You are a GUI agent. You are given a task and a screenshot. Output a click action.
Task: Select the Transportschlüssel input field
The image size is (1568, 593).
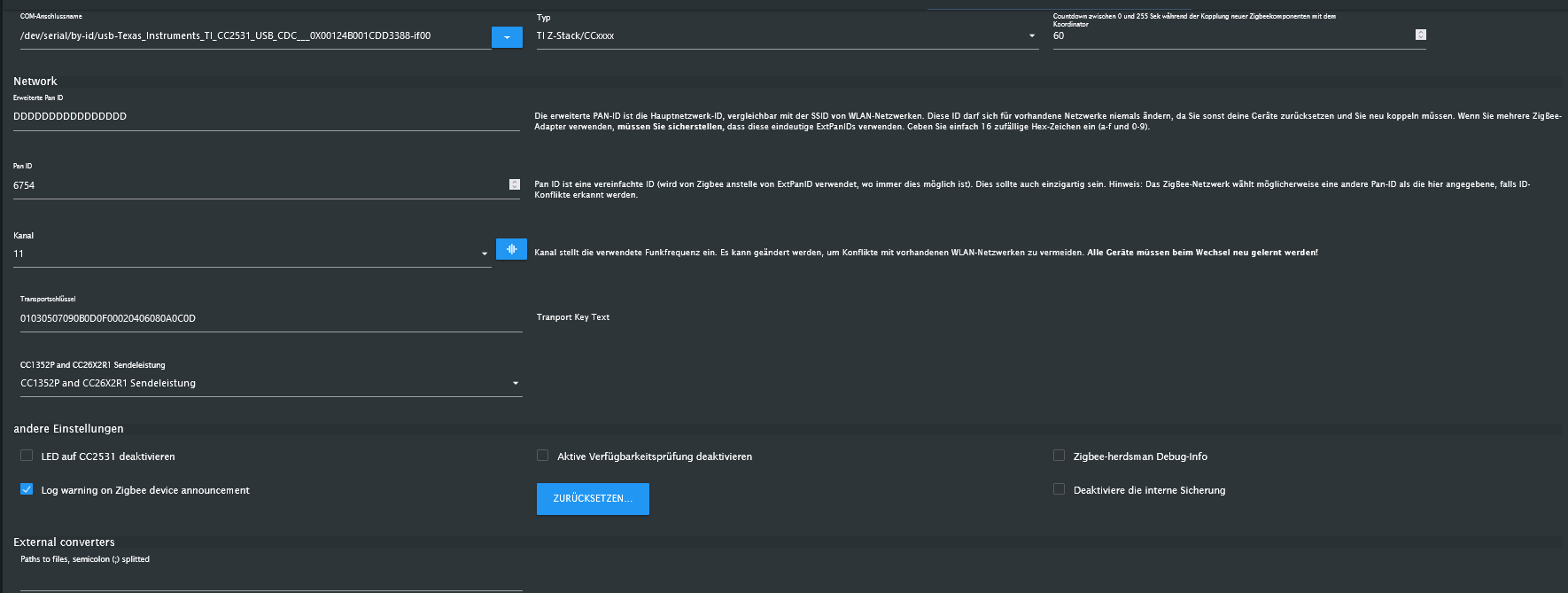click(270, 319)
